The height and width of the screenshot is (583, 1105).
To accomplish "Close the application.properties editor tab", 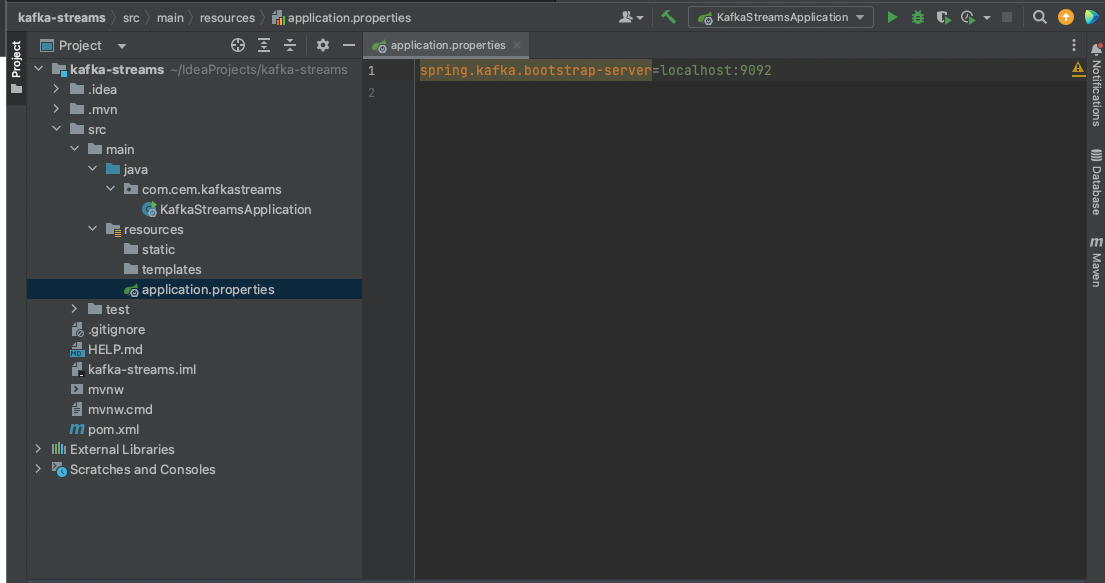I will (x=517, y=45).
